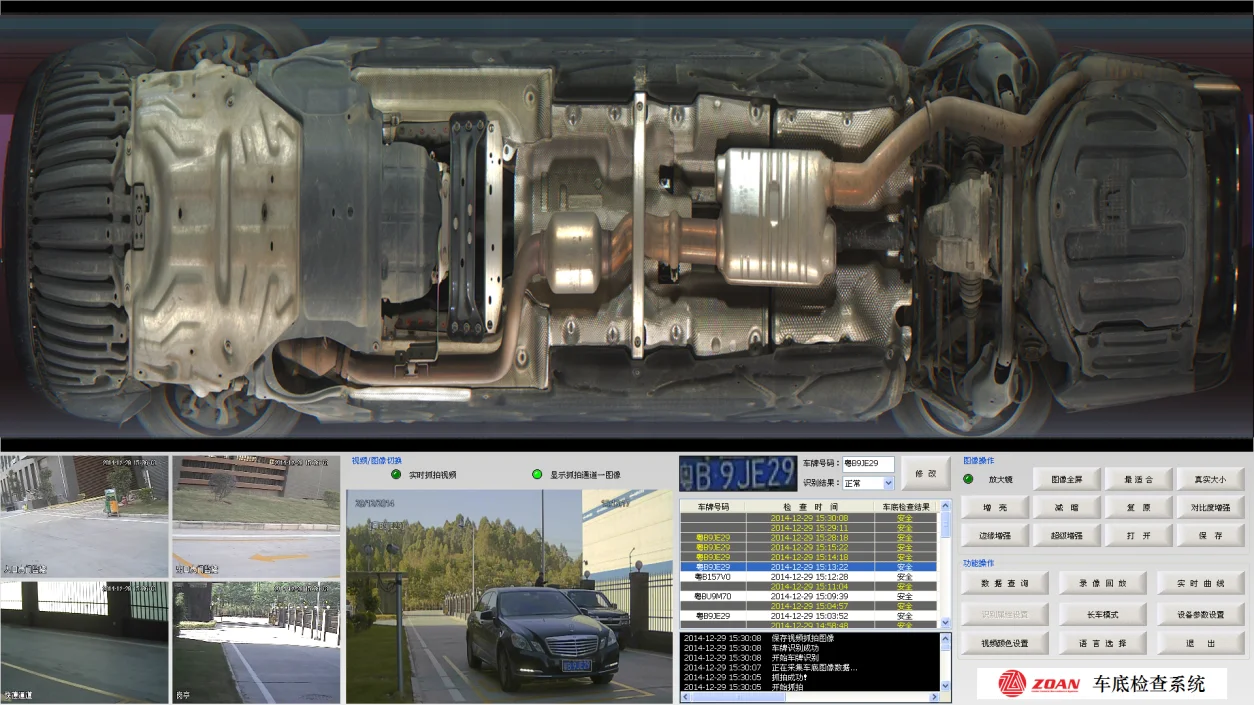1254x705 pixels.
Task: Apply 对比度增强 contrast enhancement
Action: coord(1210,507)
